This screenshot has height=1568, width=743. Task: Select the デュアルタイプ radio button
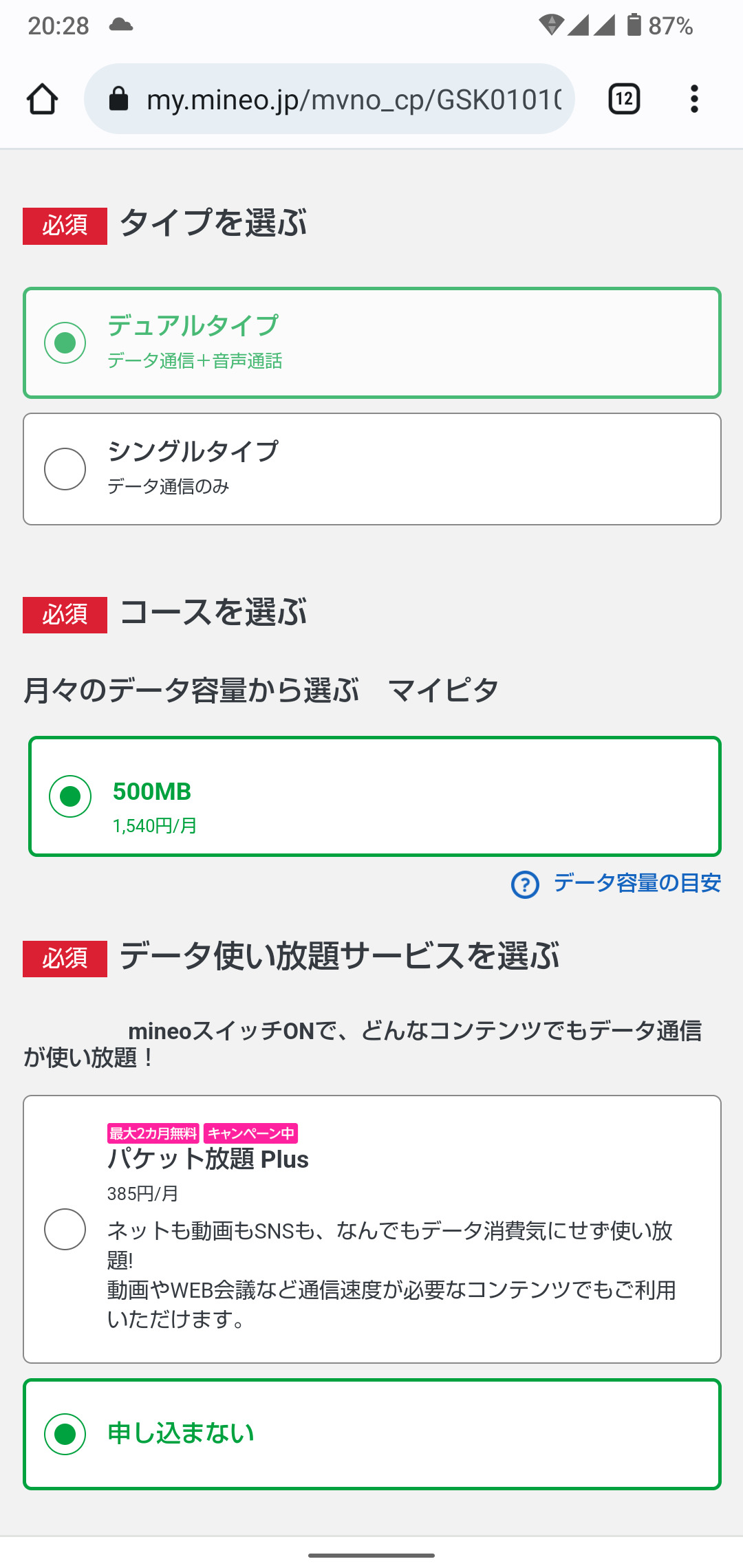click(65, 342)
